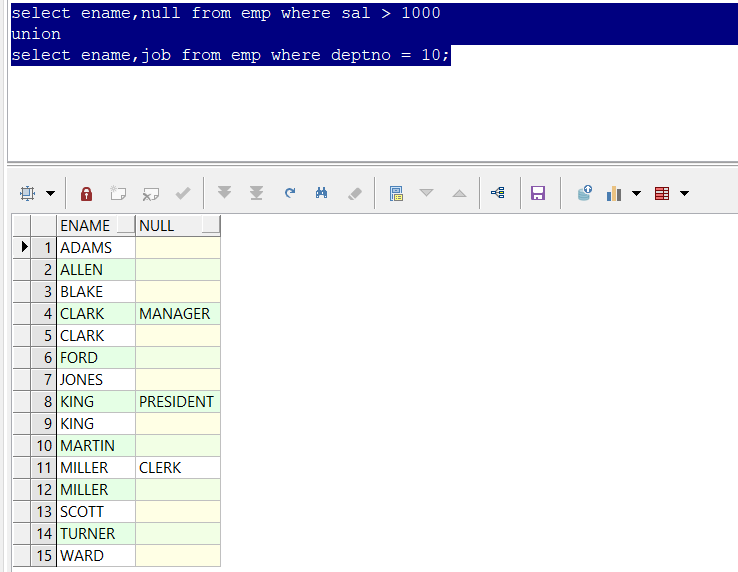Viewport: 738px width, 572px height.
Task: Click empty NULL cell in ADAMS row
Action: click(x=178, y=248)
